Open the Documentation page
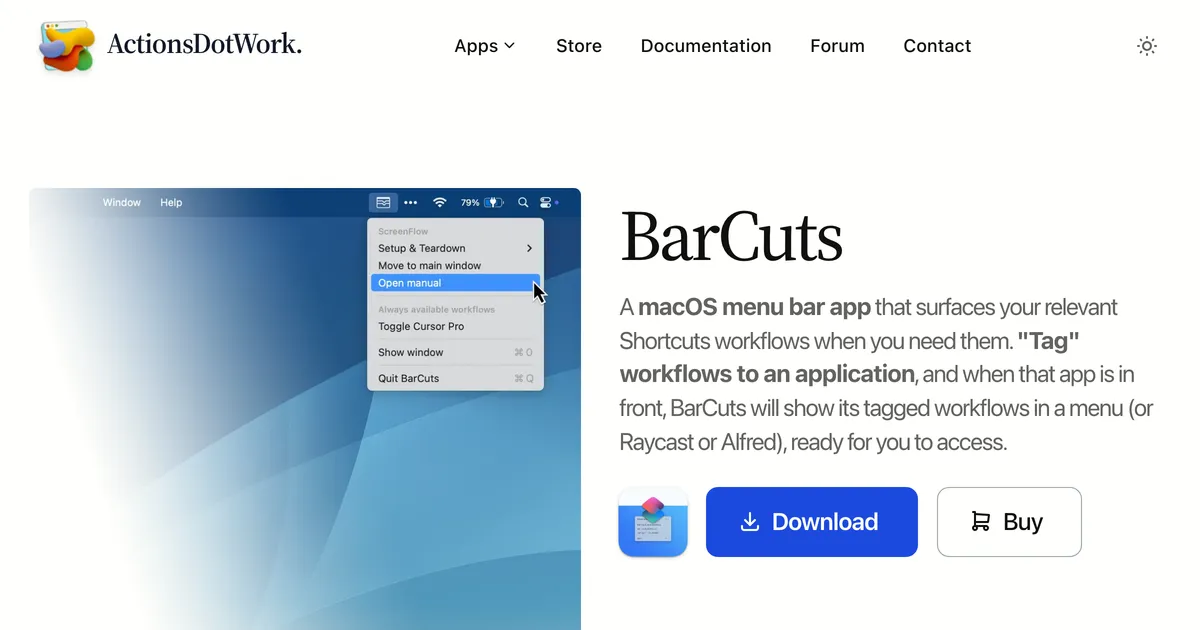Screen dimensions: 1200x630 [706, 46]
